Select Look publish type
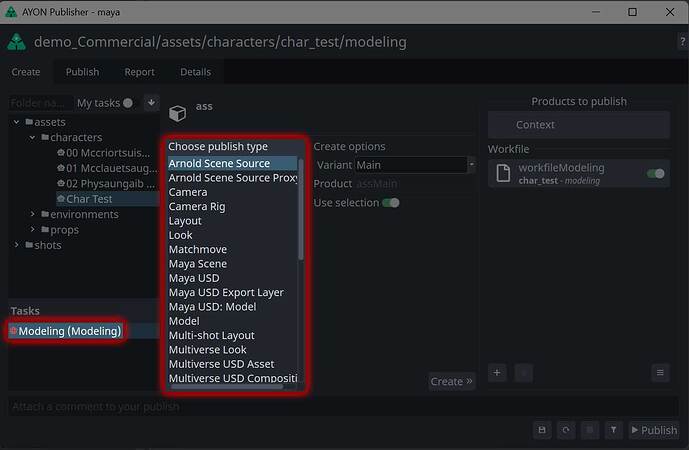689x450 pixels. [x=232, y=236]
